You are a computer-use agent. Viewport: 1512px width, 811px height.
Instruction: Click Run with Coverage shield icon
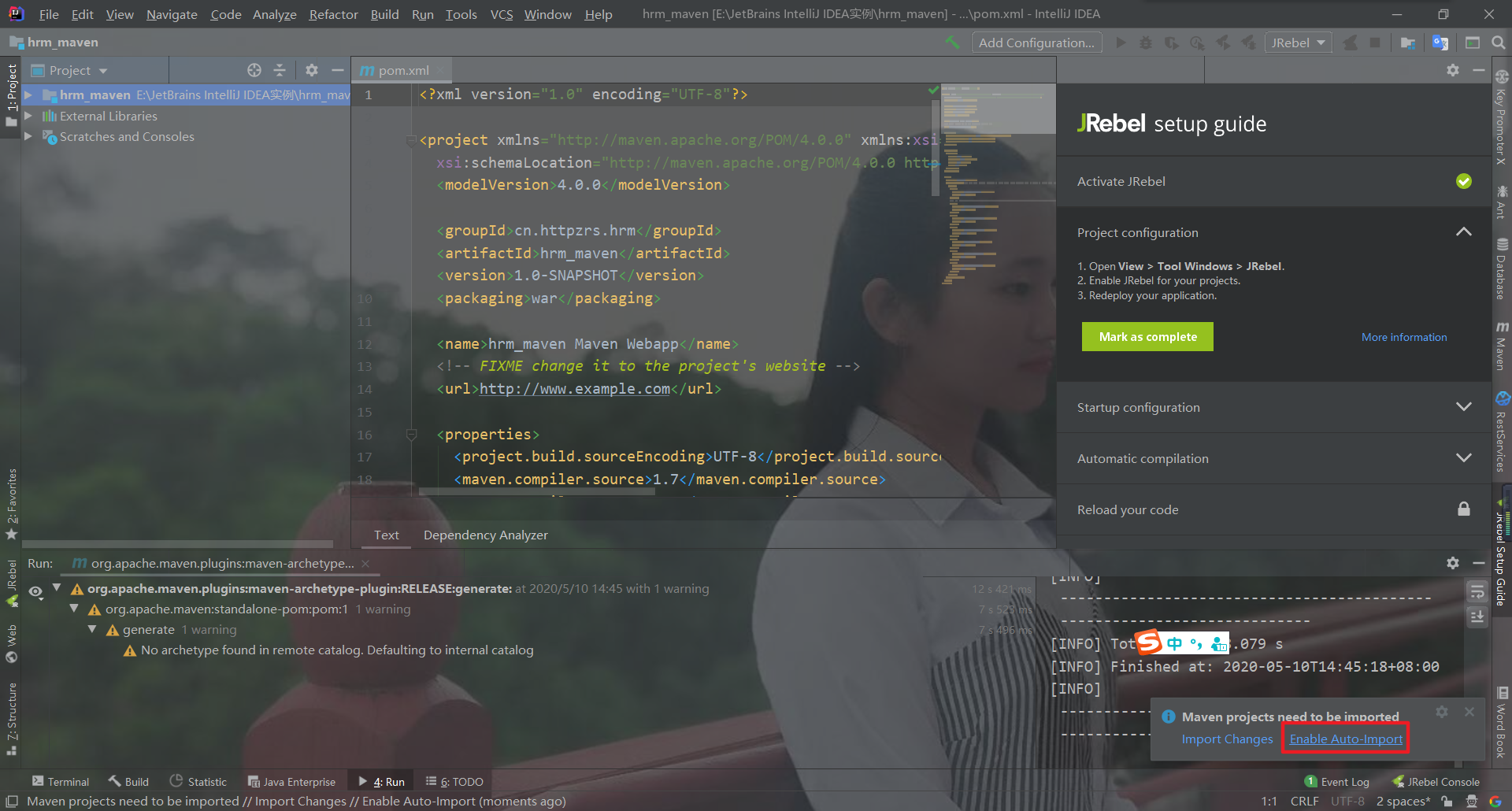1172,43
